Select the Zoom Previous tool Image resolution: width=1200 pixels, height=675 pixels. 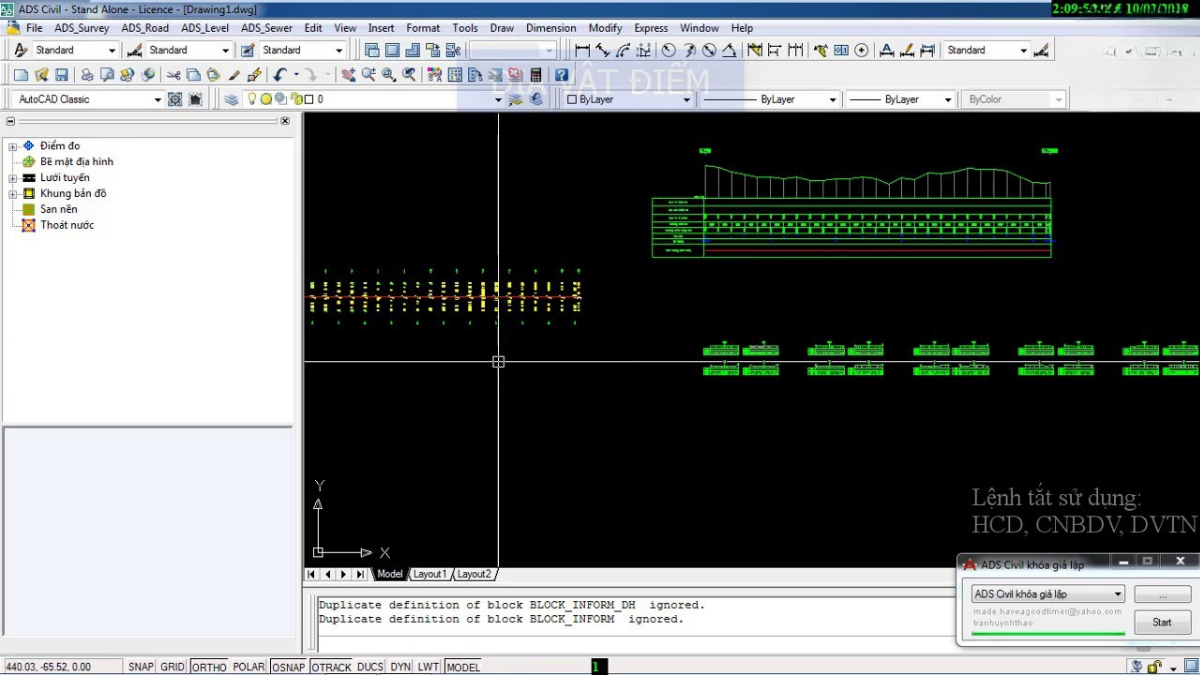click(x=409, y=75)
